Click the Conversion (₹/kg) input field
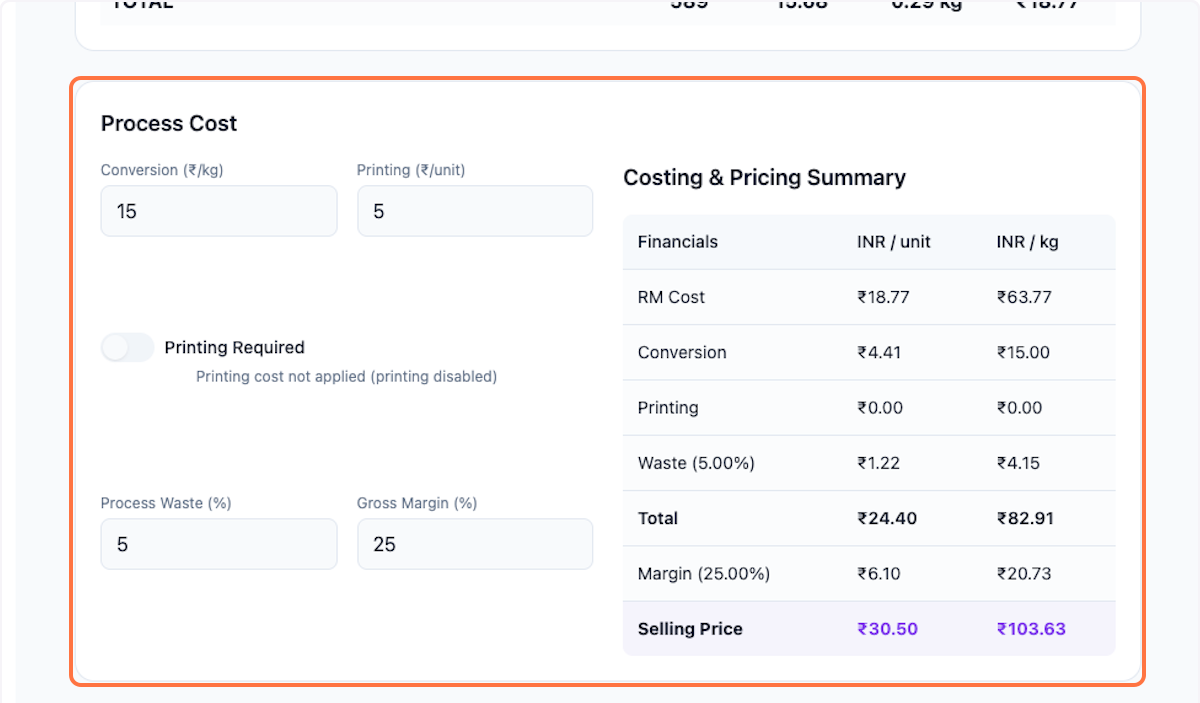 click(x=218, y=211)
